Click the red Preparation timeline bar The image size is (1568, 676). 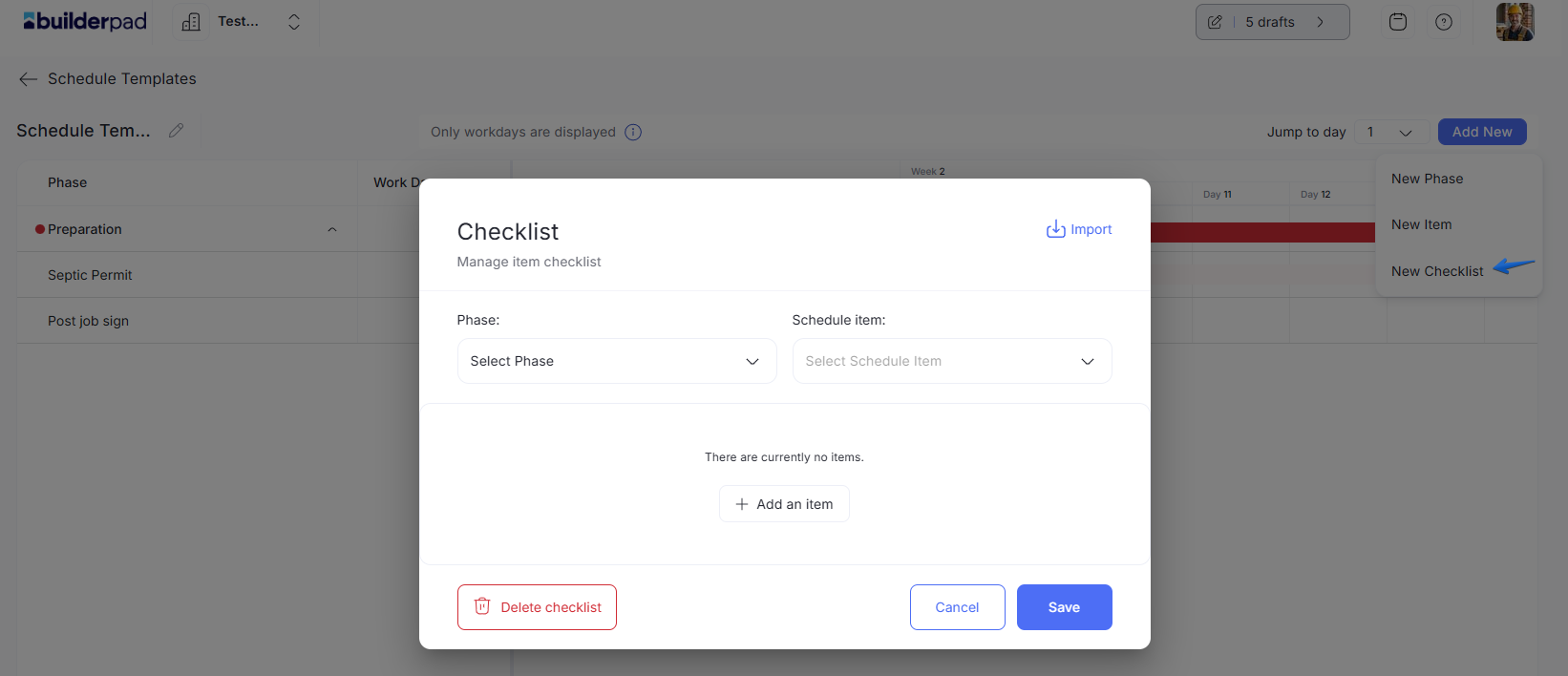click(x=1262, y=232)
